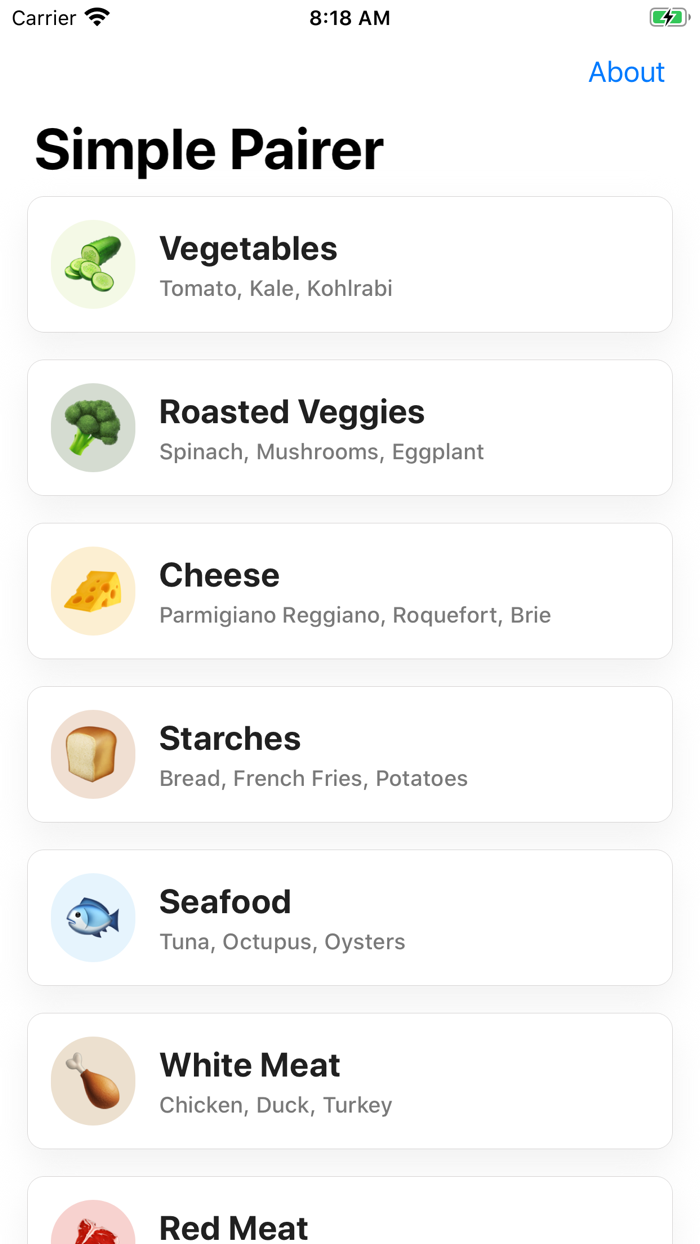700x1244 pixels.
Task: Open the Vegetables category card
Action: (350, 264)
